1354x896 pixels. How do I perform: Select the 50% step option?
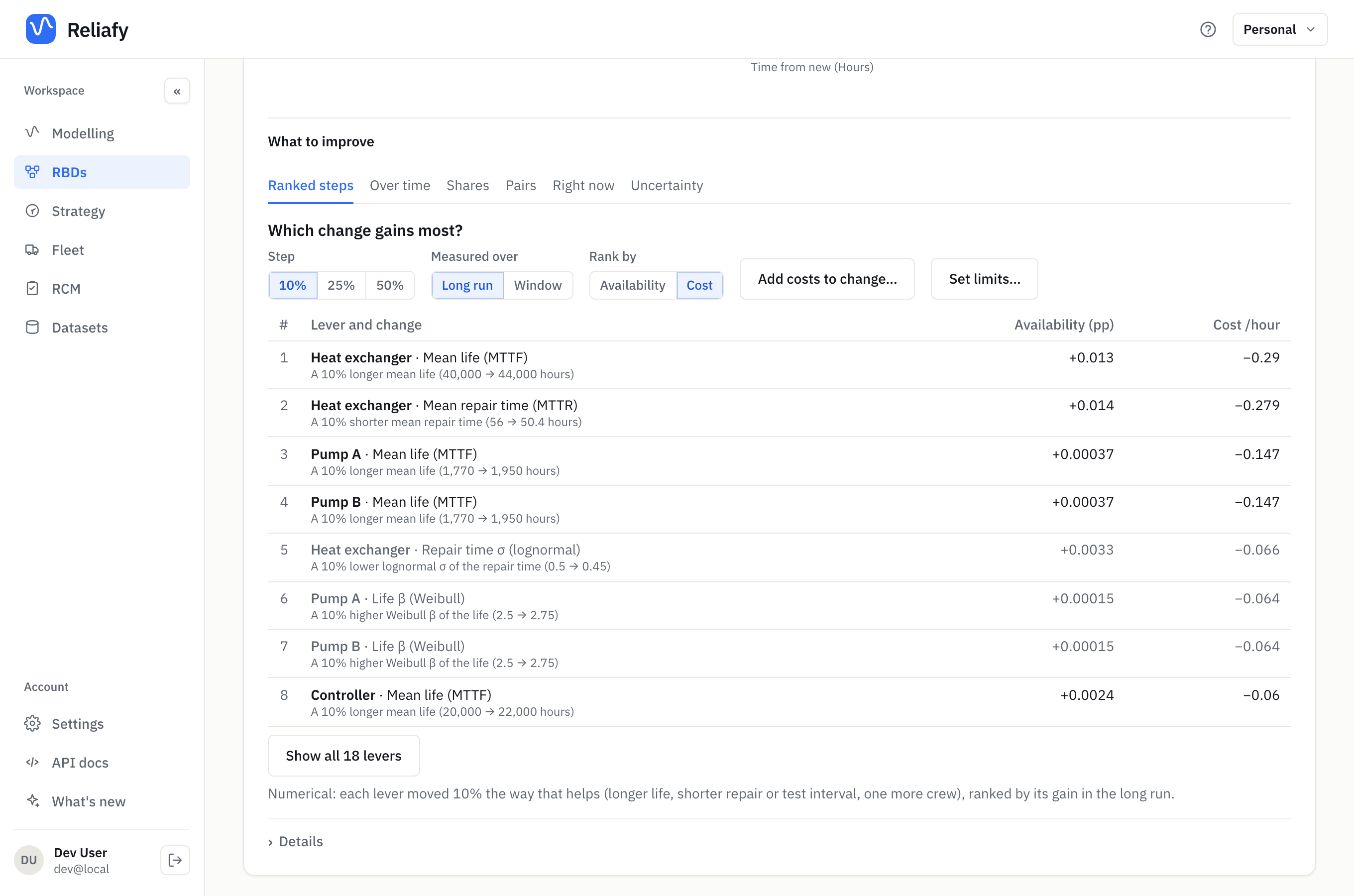click(x=390, y=285)
